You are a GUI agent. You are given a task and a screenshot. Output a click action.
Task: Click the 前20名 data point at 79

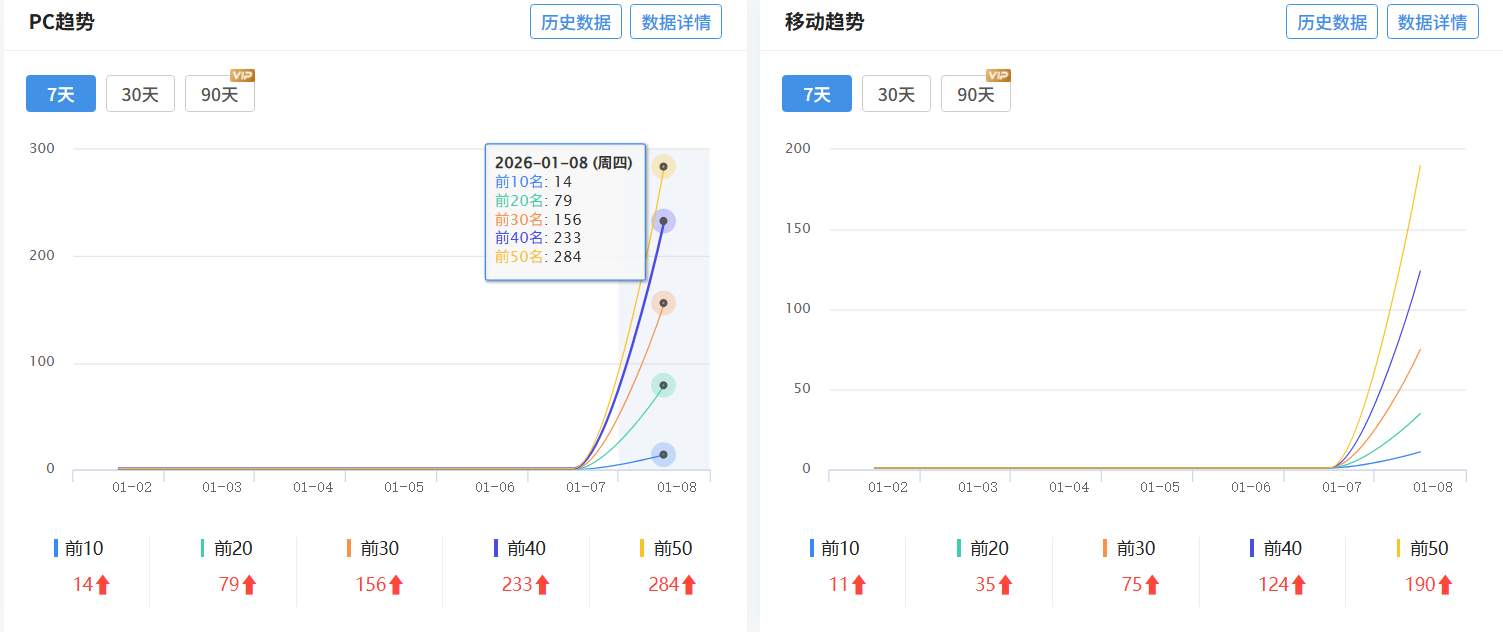663,385
